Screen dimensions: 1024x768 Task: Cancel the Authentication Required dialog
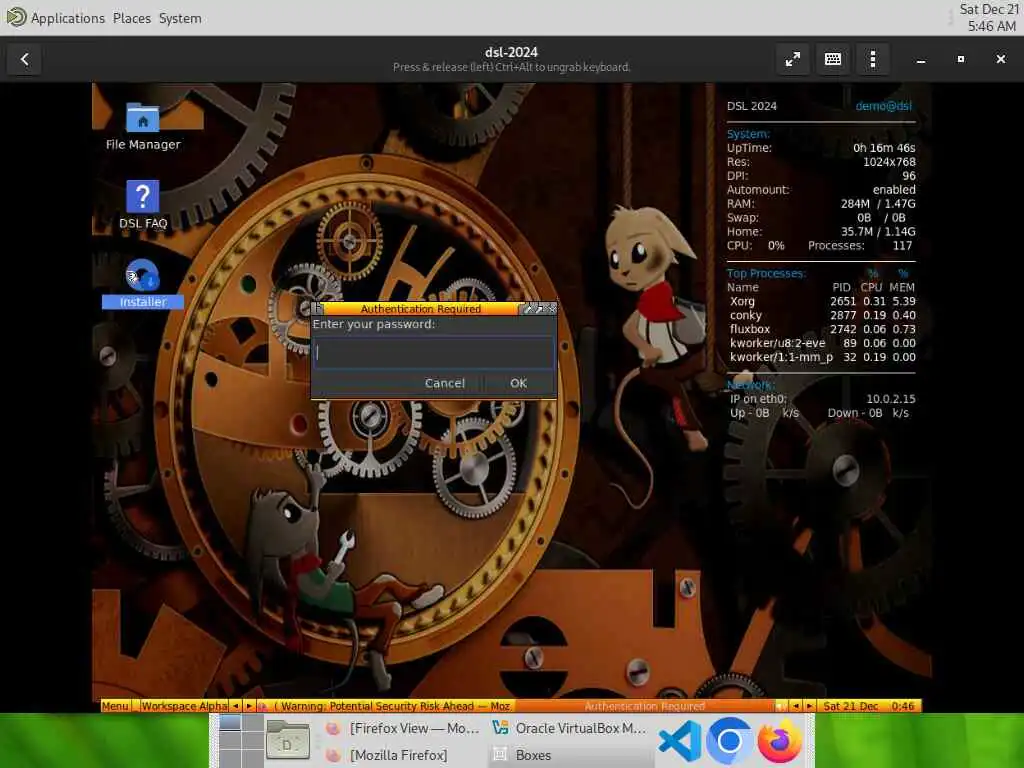click(445, 383)
